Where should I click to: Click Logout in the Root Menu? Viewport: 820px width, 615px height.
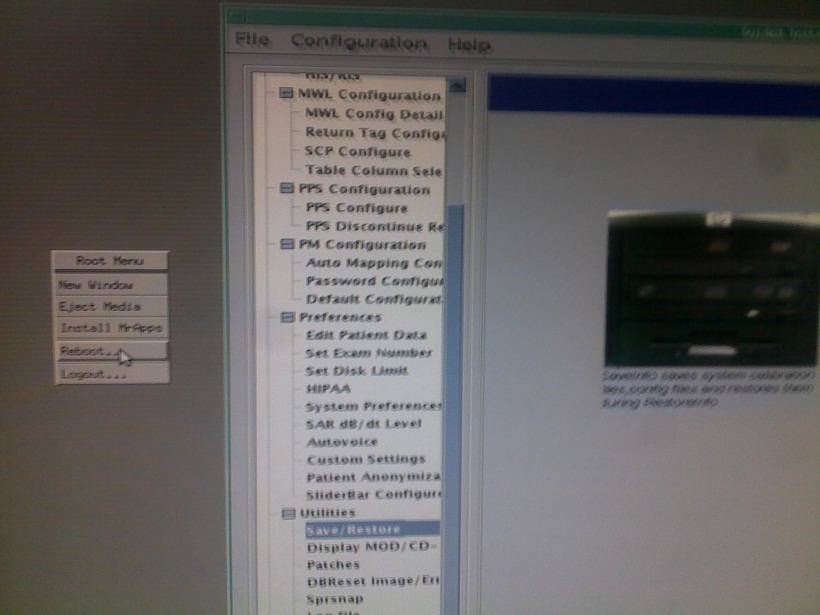94,374
